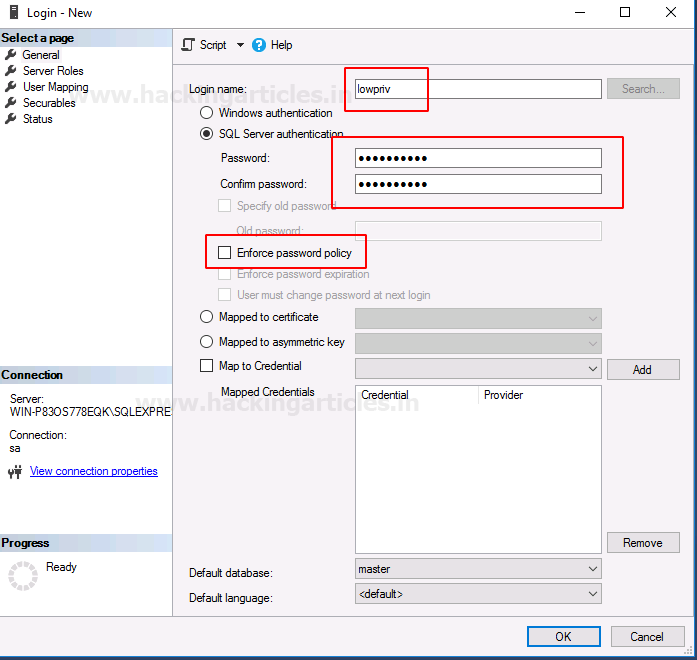Choose the Mapped to certificate option
Viewport: 697px width, 660px height.
(207, 317)
